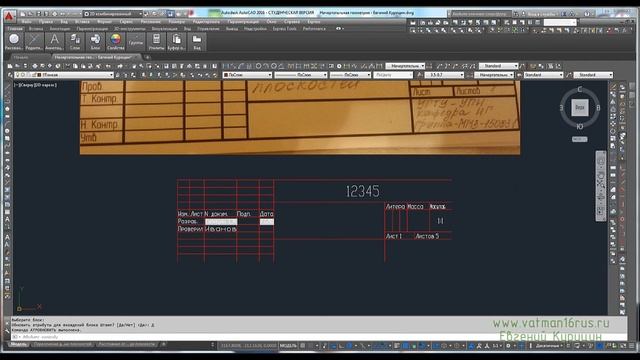Switch to the Главная ribbon tab
640x360 pixels.
pos(15,29)
